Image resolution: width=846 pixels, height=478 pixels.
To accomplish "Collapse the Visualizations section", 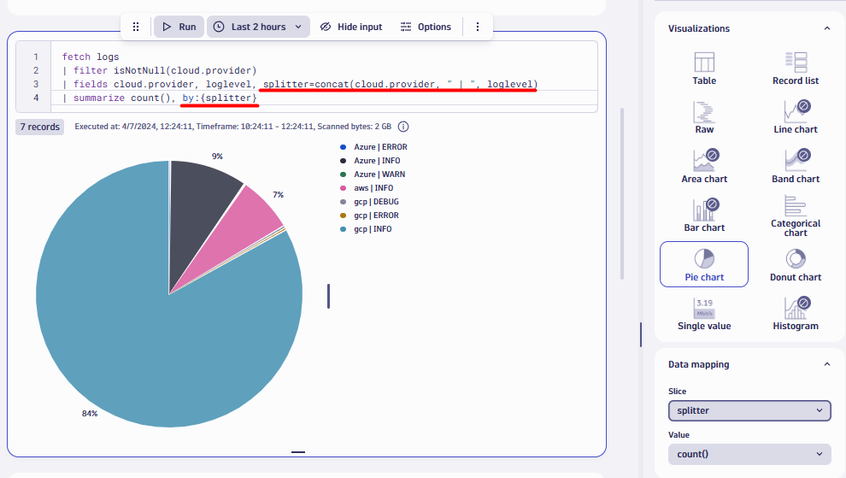I will point(826,29).
